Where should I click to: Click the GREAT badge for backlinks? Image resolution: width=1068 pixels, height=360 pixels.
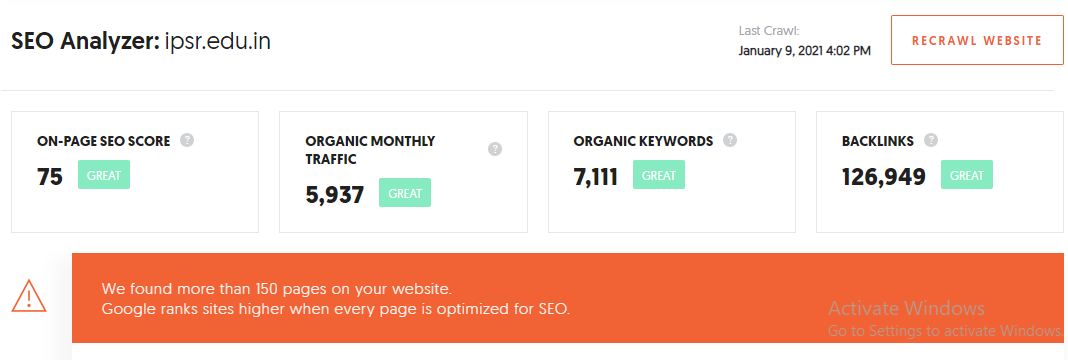967,175
